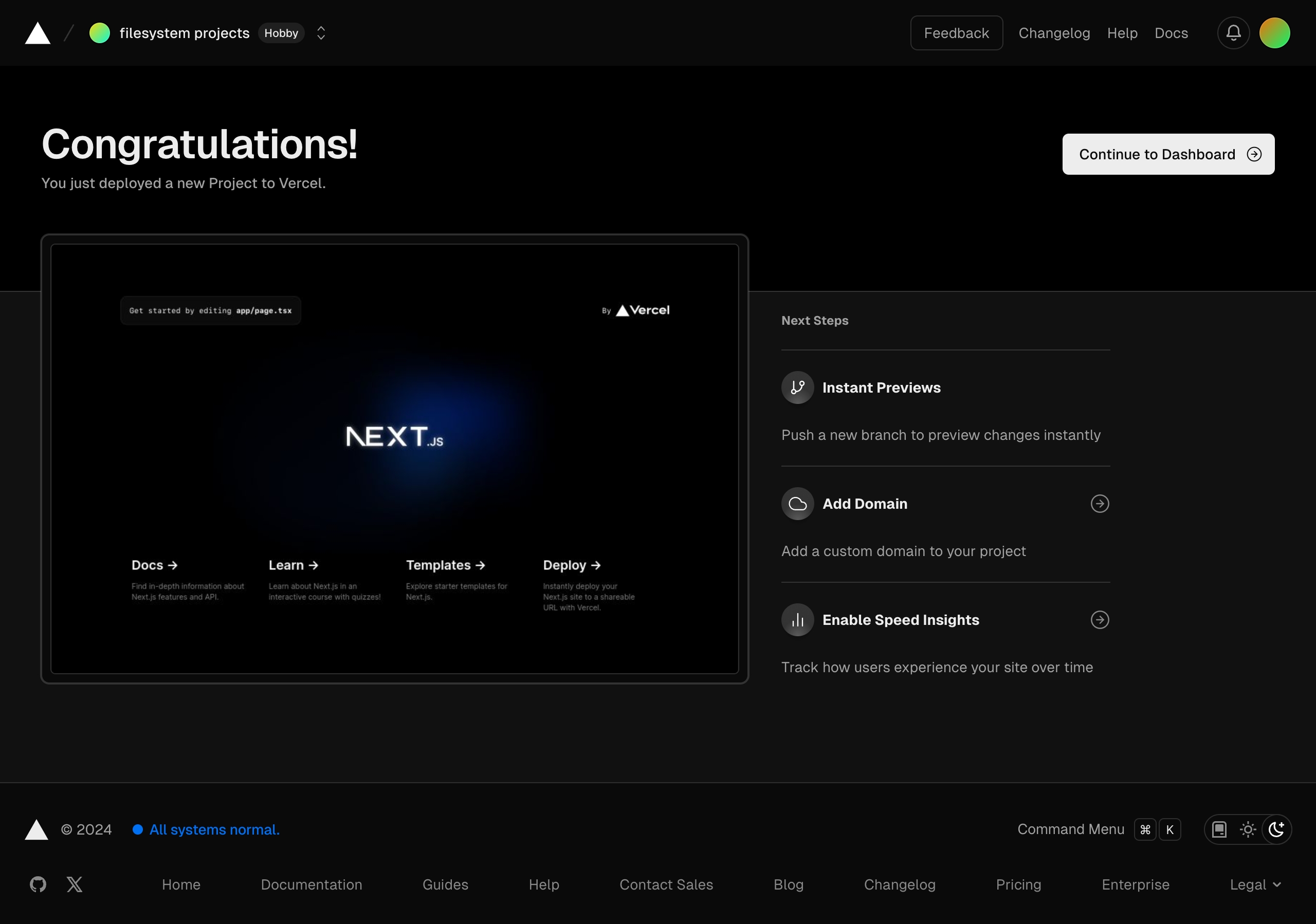
Task: Click the filesystem projects team avatar
Action: (x=100, y=33)
